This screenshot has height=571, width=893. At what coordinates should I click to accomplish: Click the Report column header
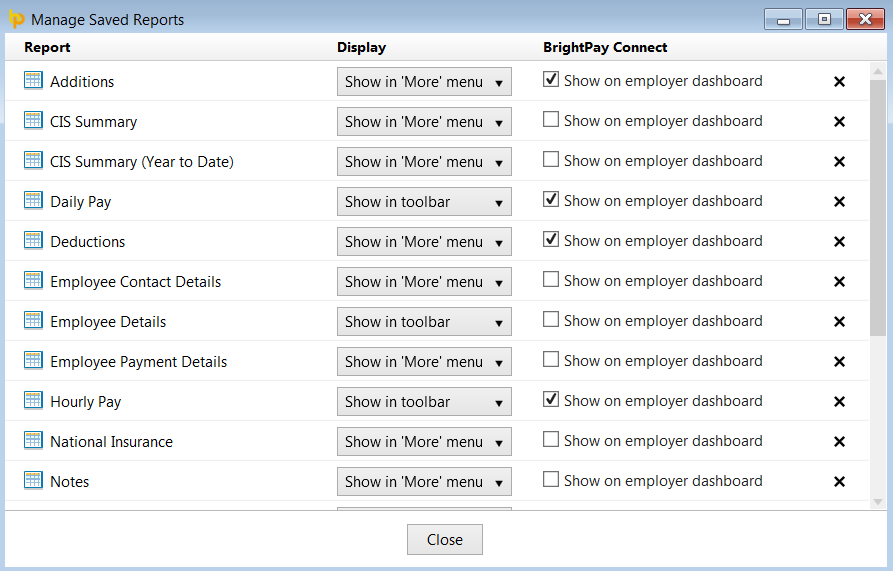pos(47,47)
